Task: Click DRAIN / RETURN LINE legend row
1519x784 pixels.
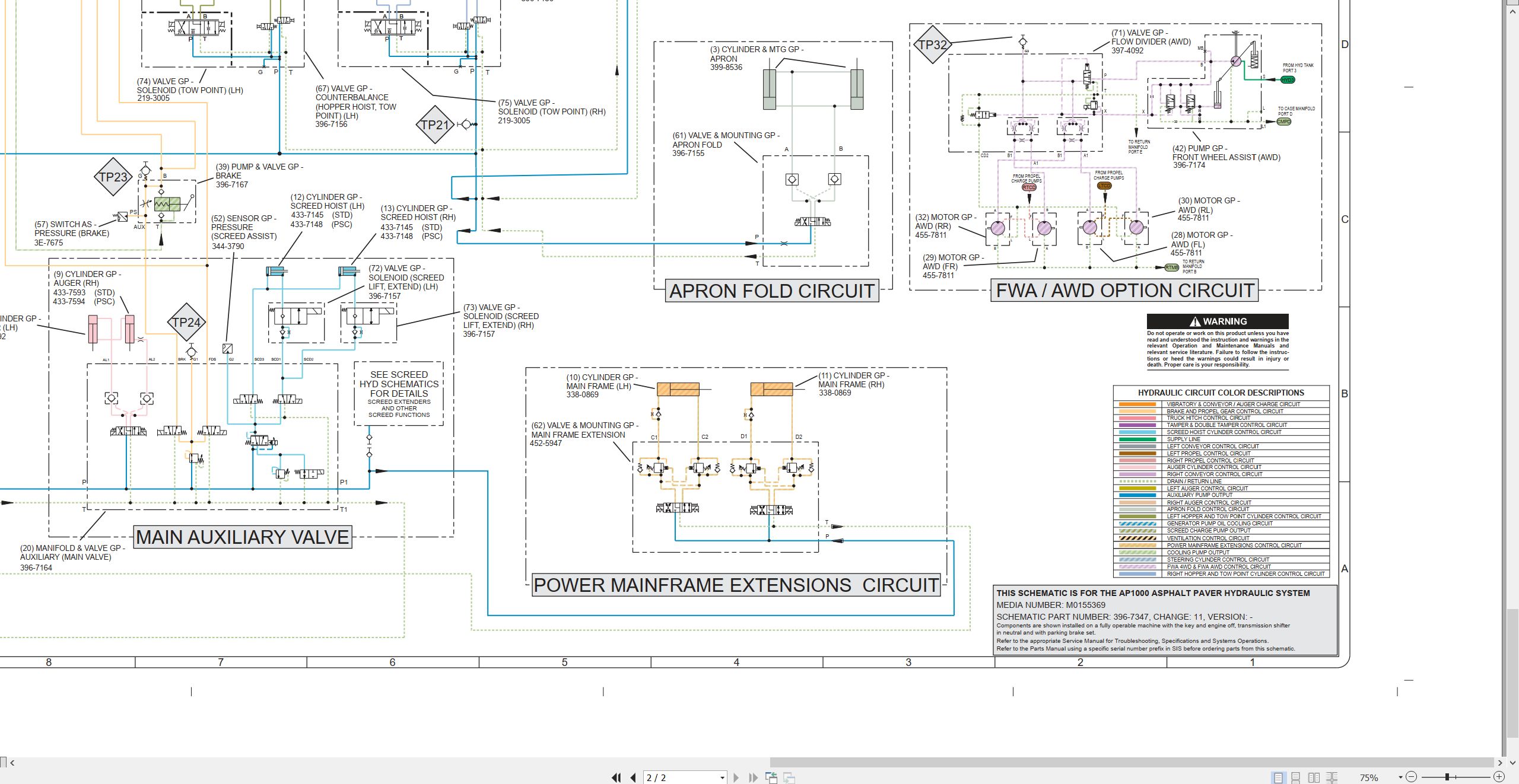Action: [x=1221, y=481]
